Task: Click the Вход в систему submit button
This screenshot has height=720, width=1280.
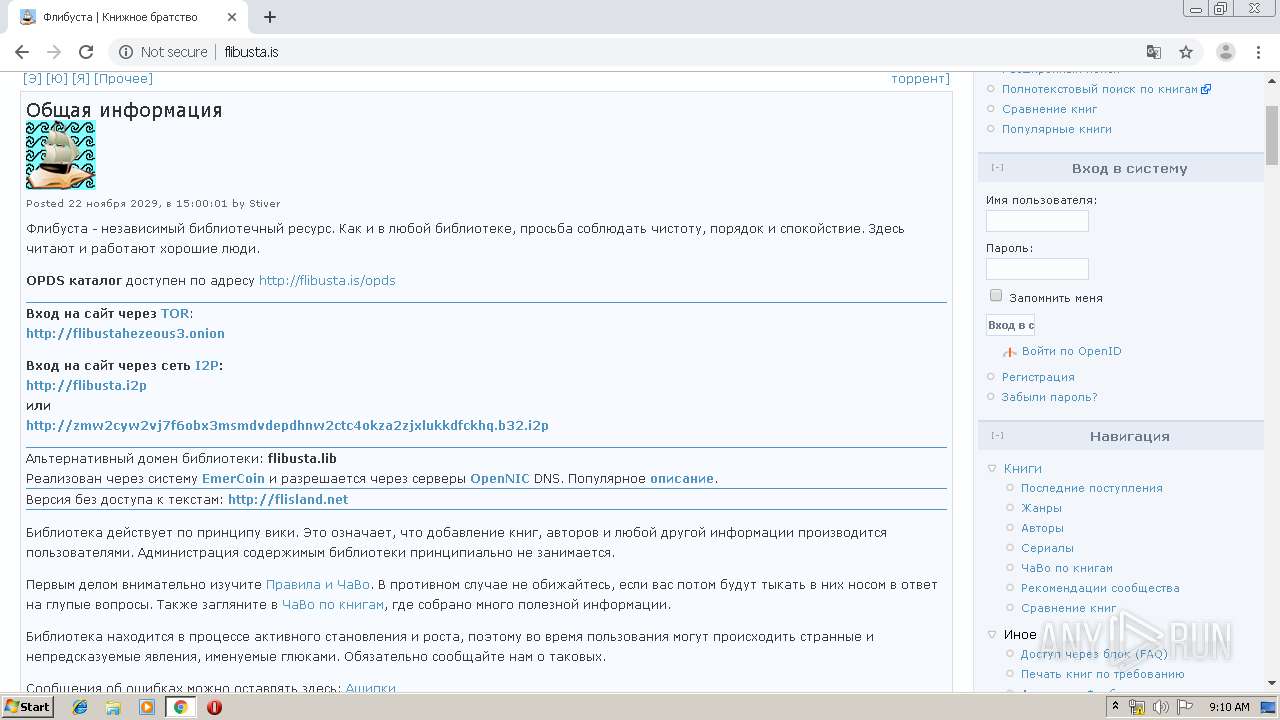Action: coord(1010,325)
